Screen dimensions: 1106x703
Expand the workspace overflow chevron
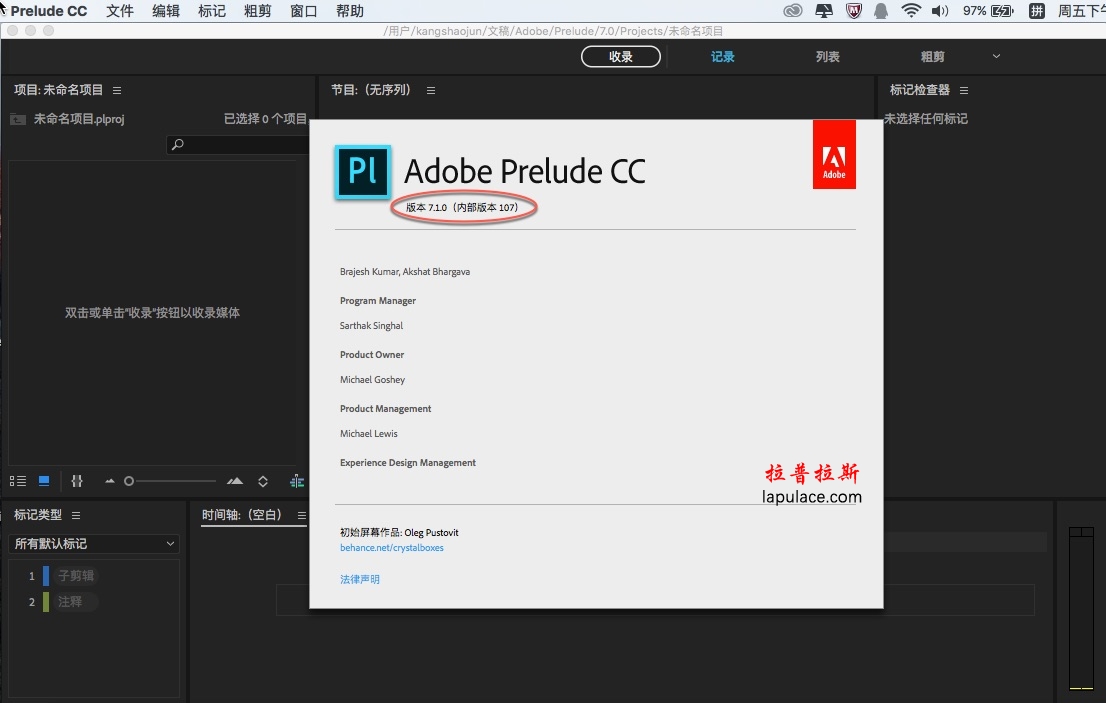(997, 56)
